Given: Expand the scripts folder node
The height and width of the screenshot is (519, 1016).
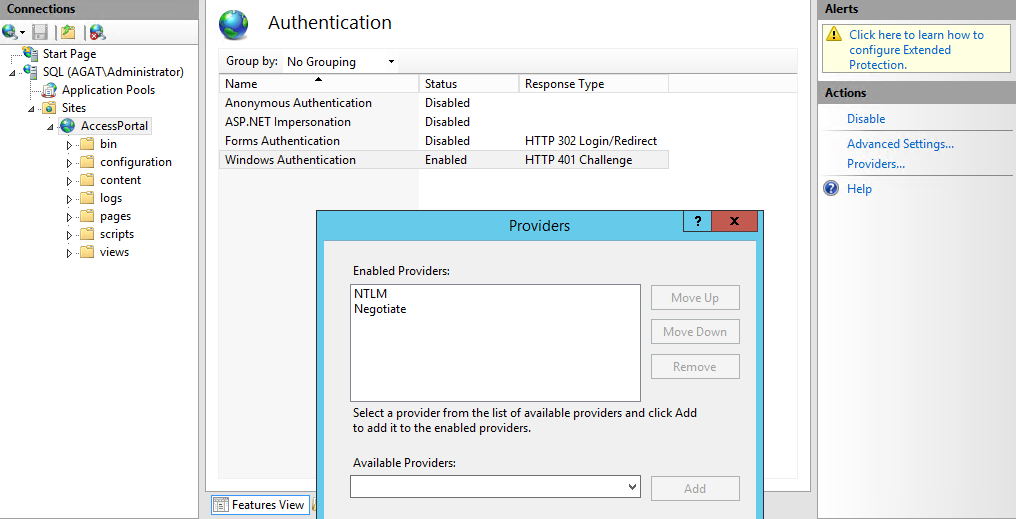Looking at the screenshot, I should [70, 234].
